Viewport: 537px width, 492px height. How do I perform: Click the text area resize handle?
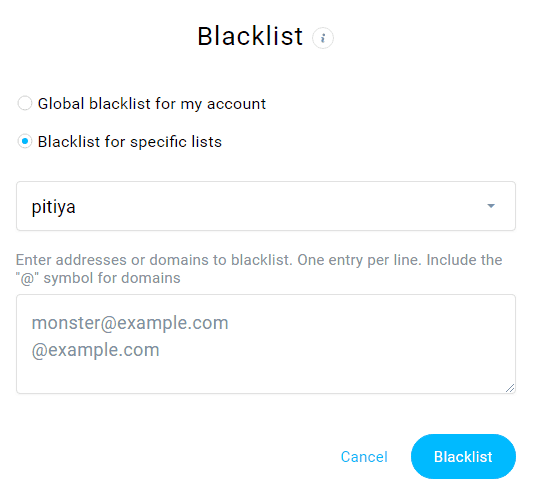point(510,388)
